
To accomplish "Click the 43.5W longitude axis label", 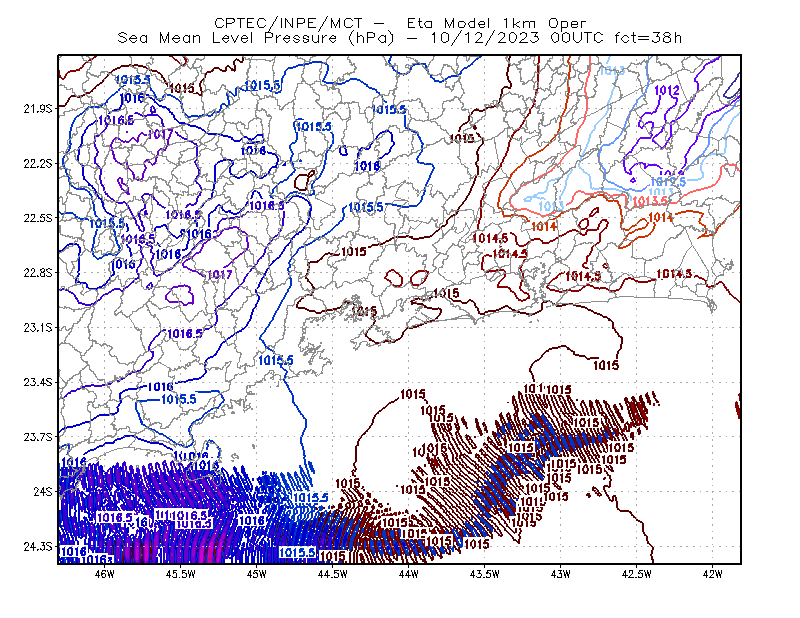I will click(x=484, y=574).
